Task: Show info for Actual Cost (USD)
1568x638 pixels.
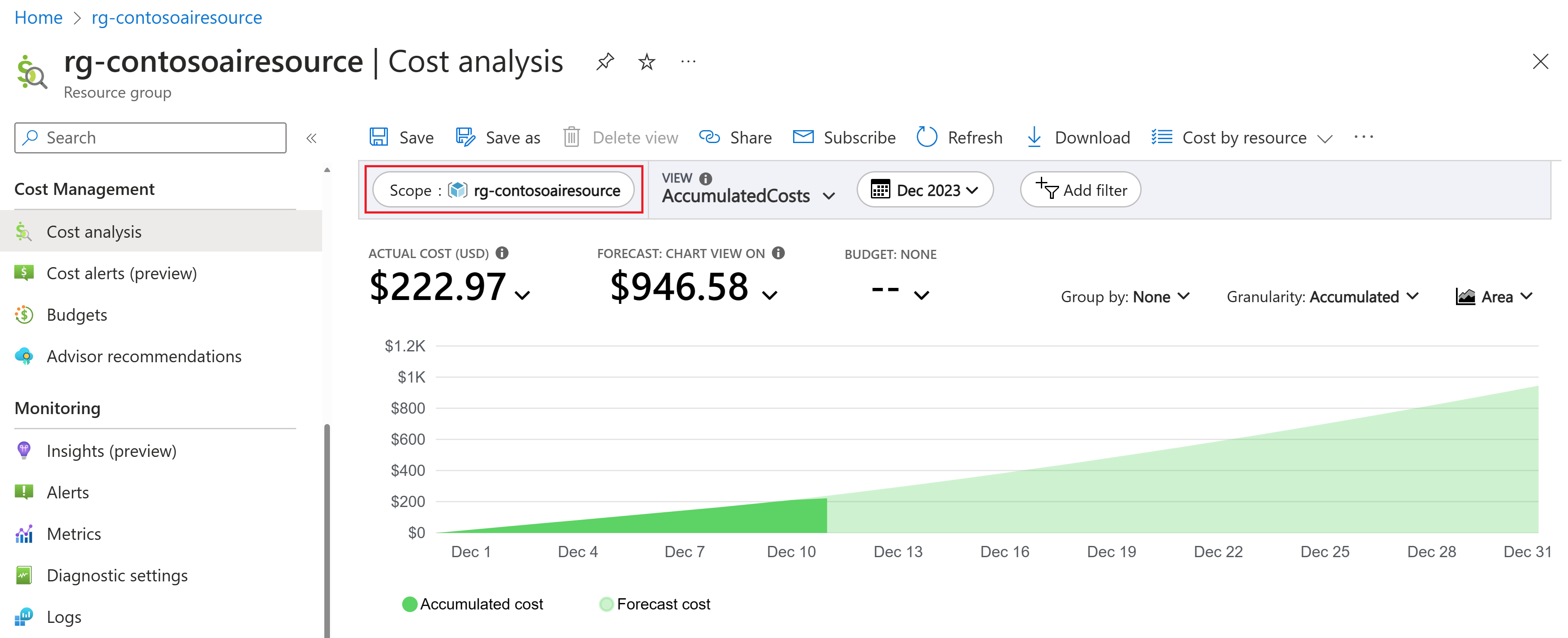Action: point(502,253)
